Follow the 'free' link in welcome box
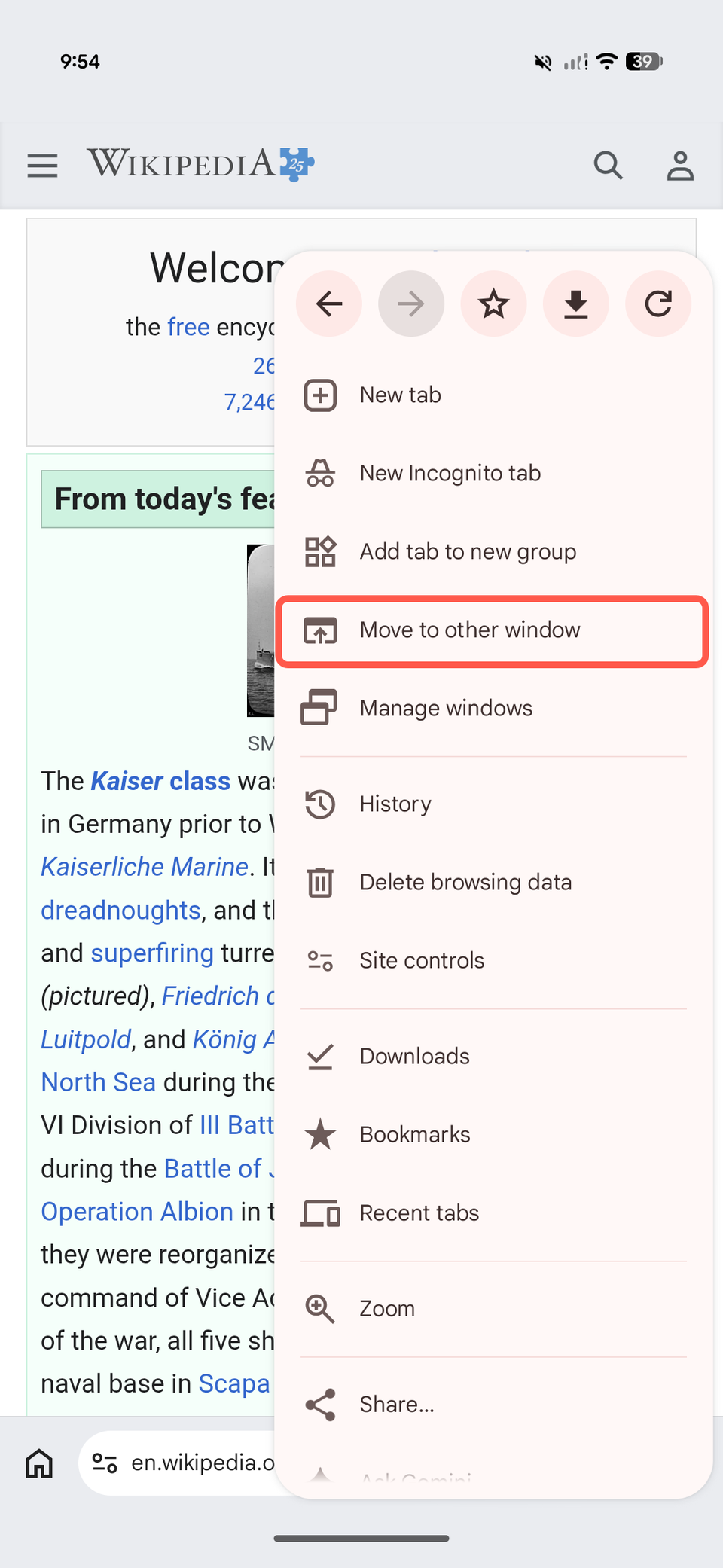The width and height of the screenshot is (723, 1568). tap(188, 328)
